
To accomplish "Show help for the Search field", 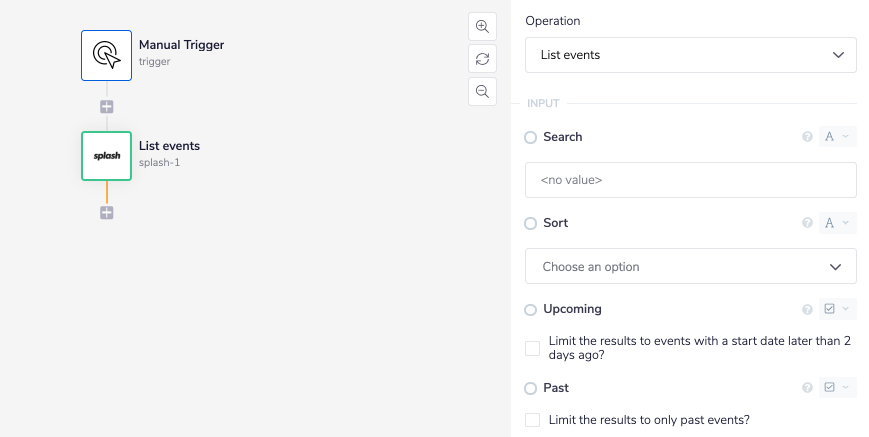I will tap(807, 137).
